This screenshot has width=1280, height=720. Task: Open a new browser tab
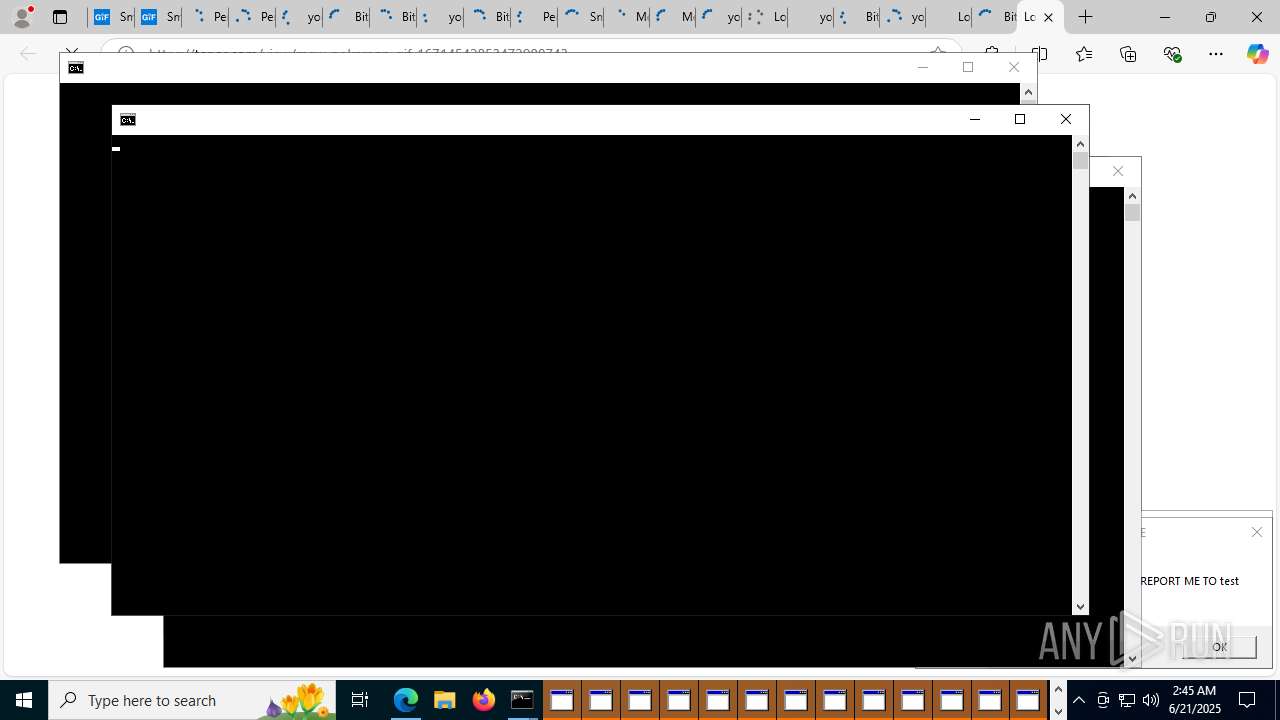(x=1086, y=17)
